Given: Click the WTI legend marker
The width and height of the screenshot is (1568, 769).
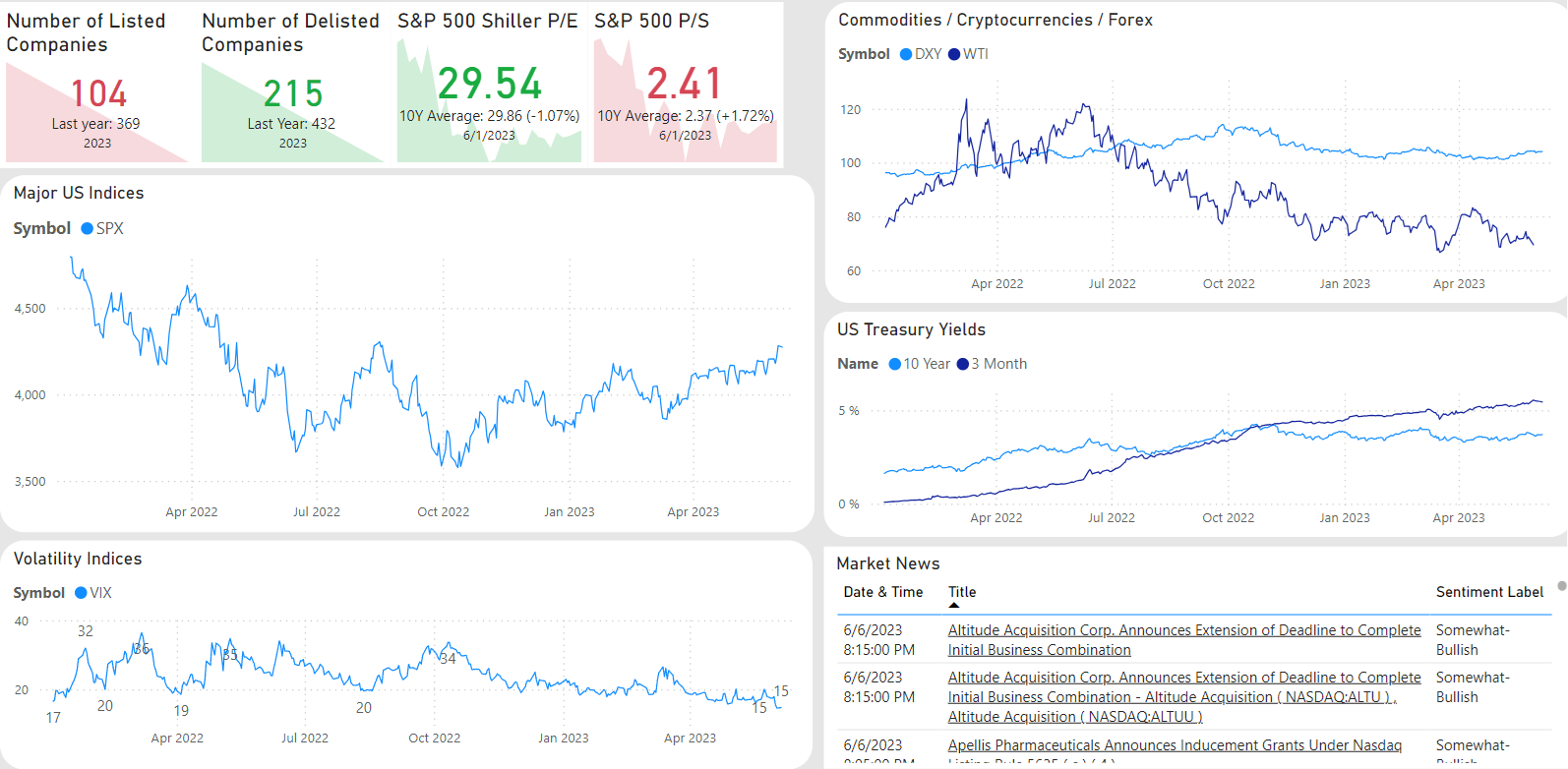Looking at the screenshot, I should [954, 54].
